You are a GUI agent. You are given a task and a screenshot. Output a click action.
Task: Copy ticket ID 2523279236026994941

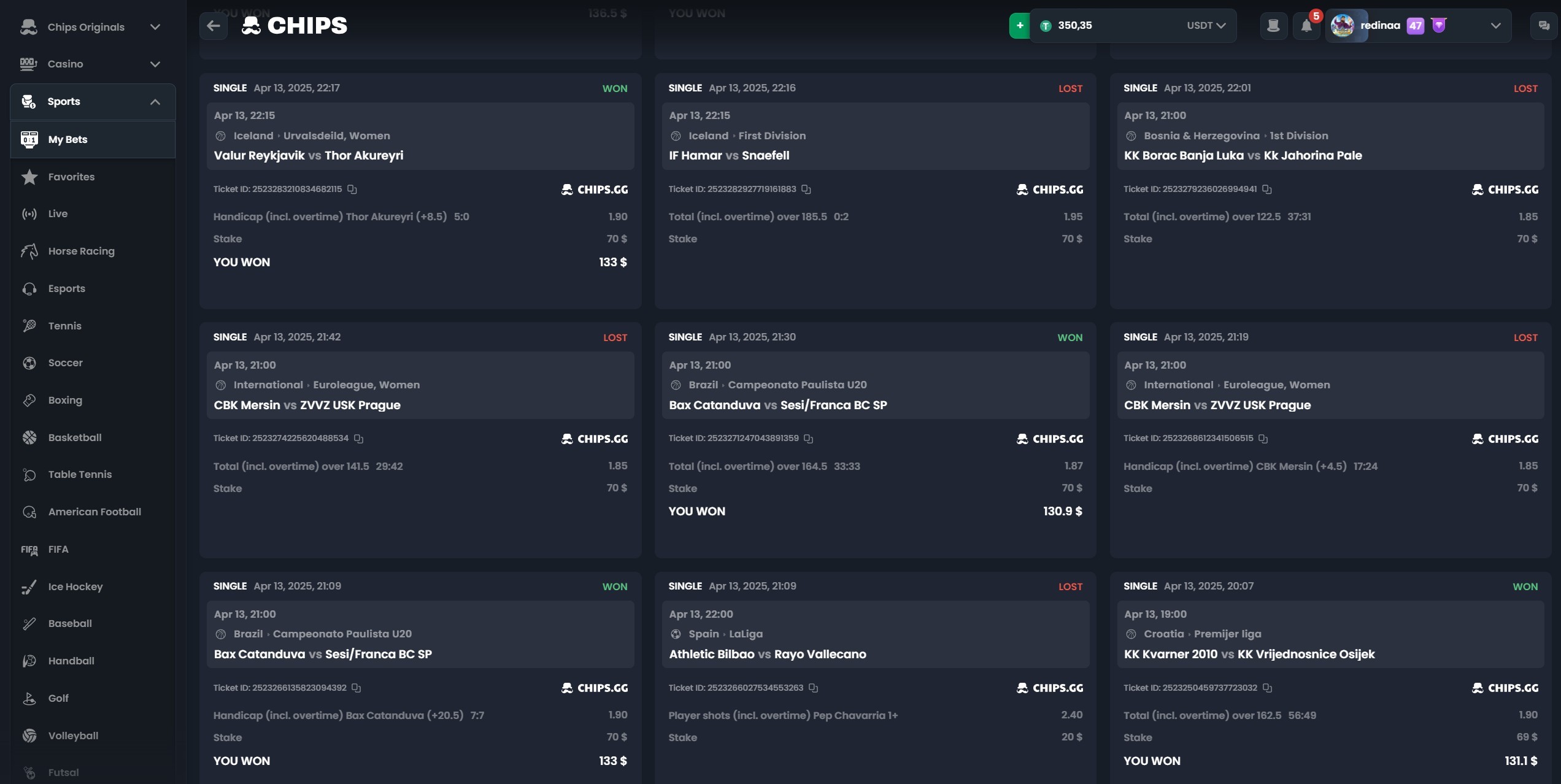pos(1267,189)
